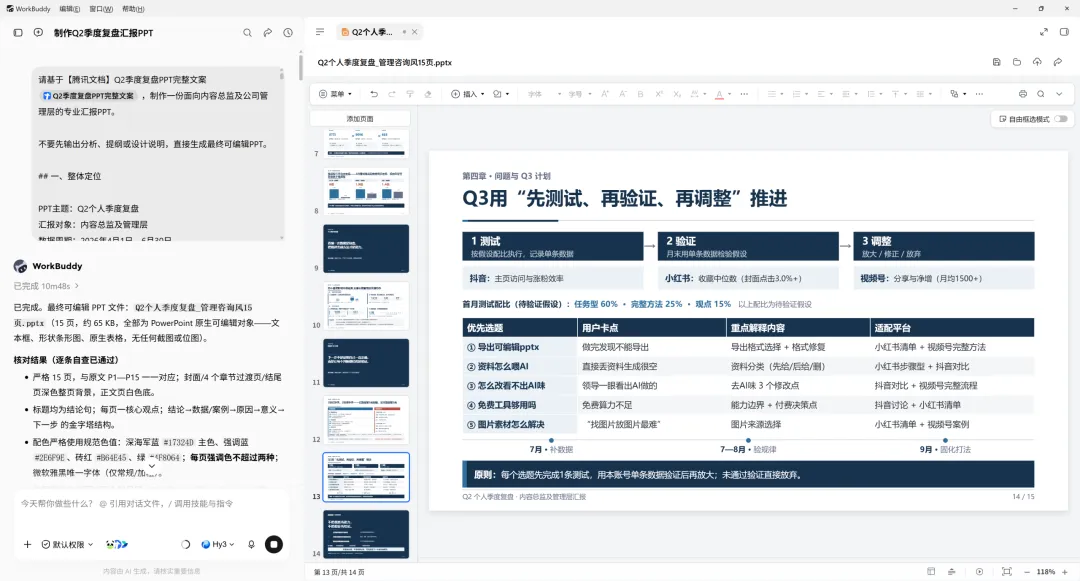Undo the last edit
Image resolution: width=1080 pixels, height=581 pixels.
374,94
